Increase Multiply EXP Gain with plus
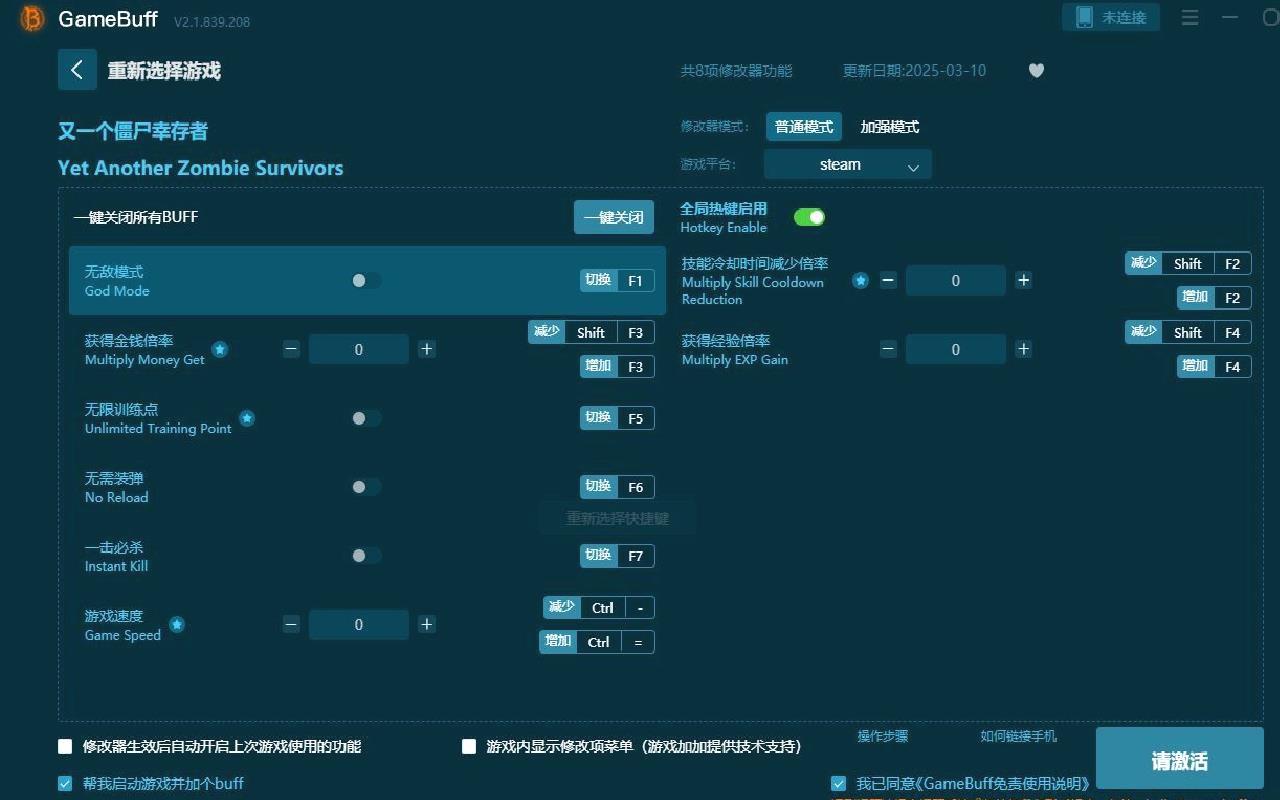1280x800 pixels. point(1024,349)
